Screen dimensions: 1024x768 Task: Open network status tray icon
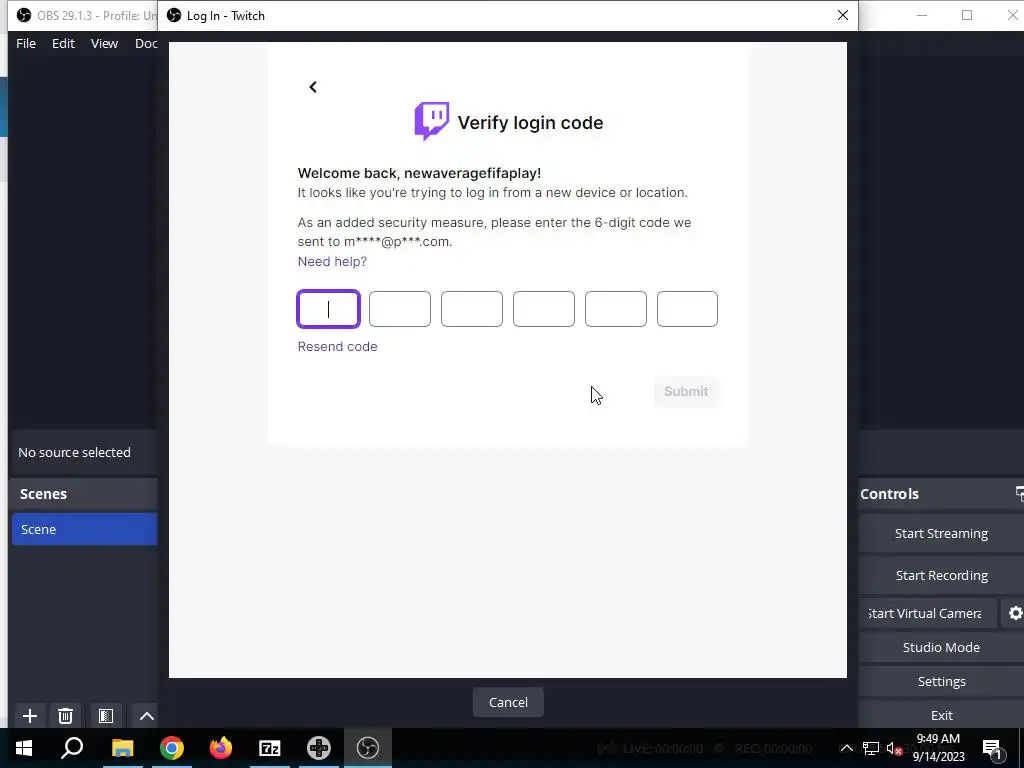click(x=871, y=748)
